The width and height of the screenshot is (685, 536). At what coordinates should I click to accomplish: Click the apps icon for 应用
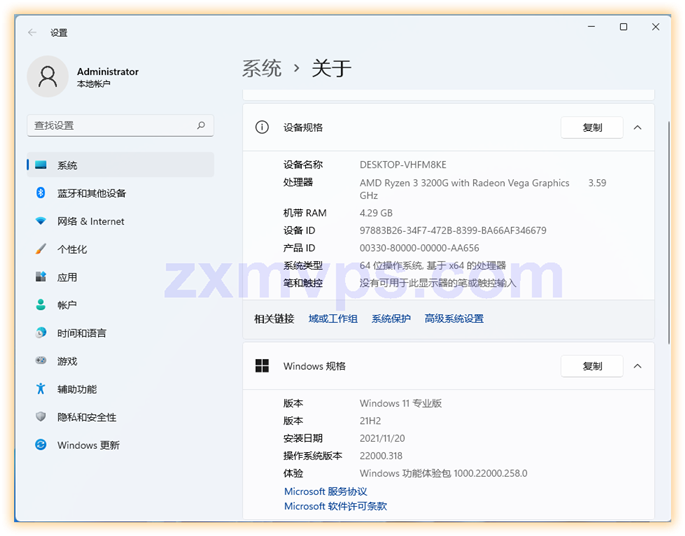click(41, 277)
